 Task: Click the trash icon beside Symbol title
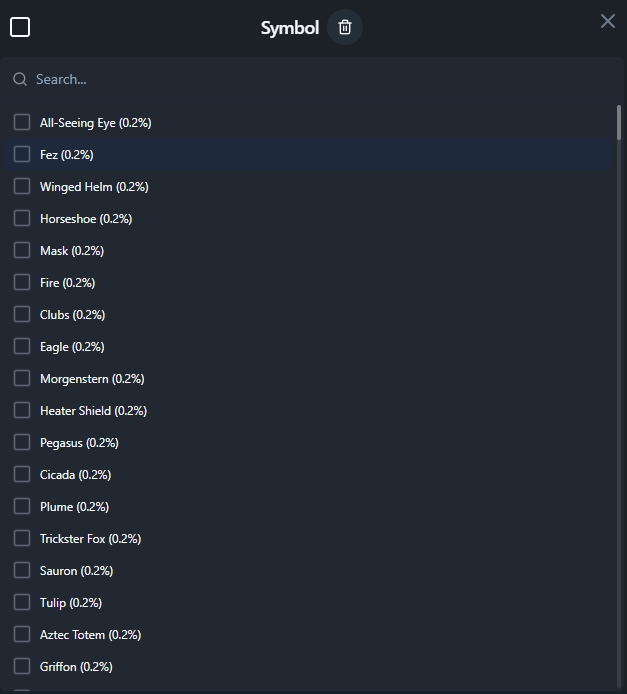click(x=345, y=27)
